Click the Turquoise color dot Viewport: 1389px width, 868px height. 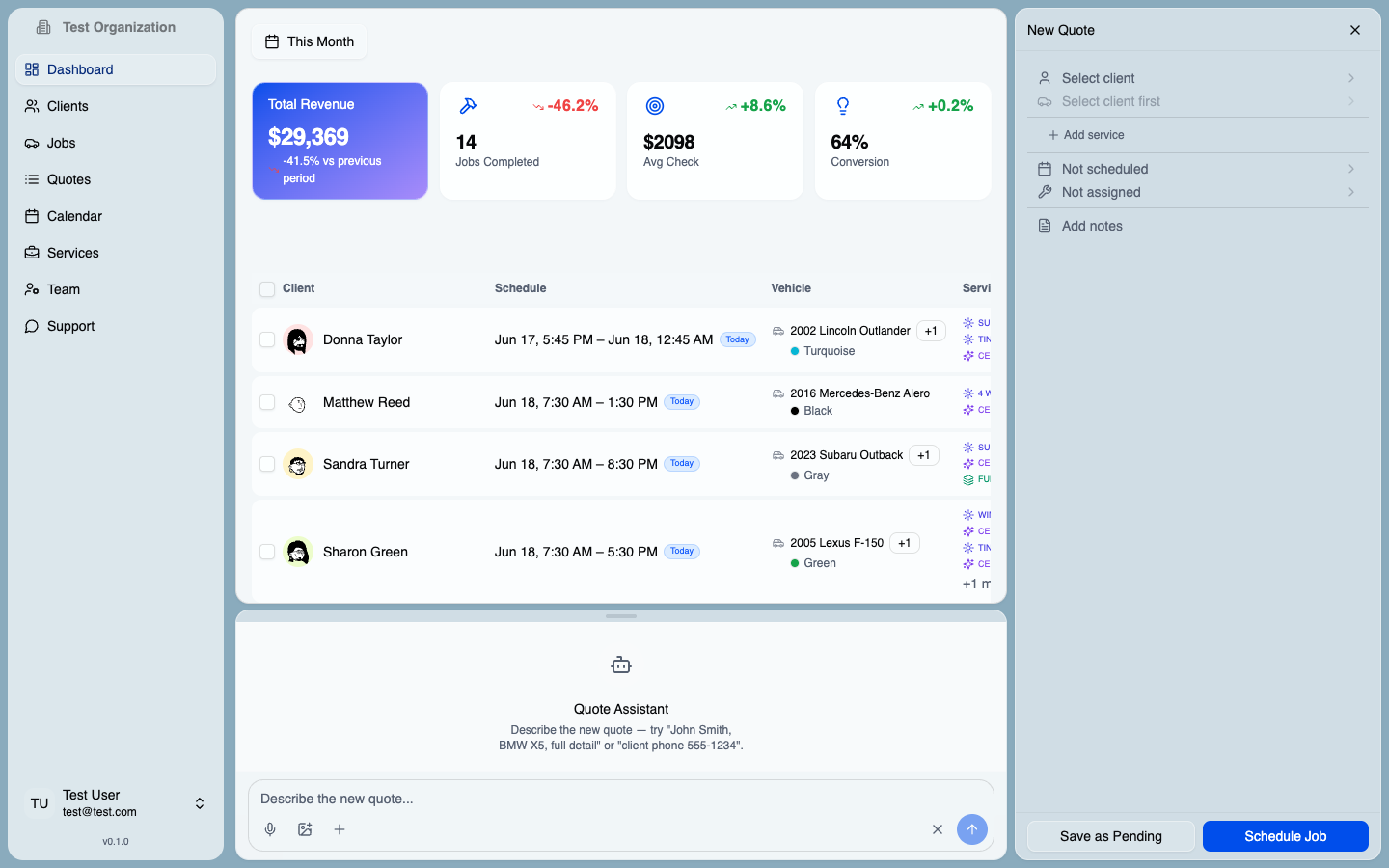(x=795, y=351)
